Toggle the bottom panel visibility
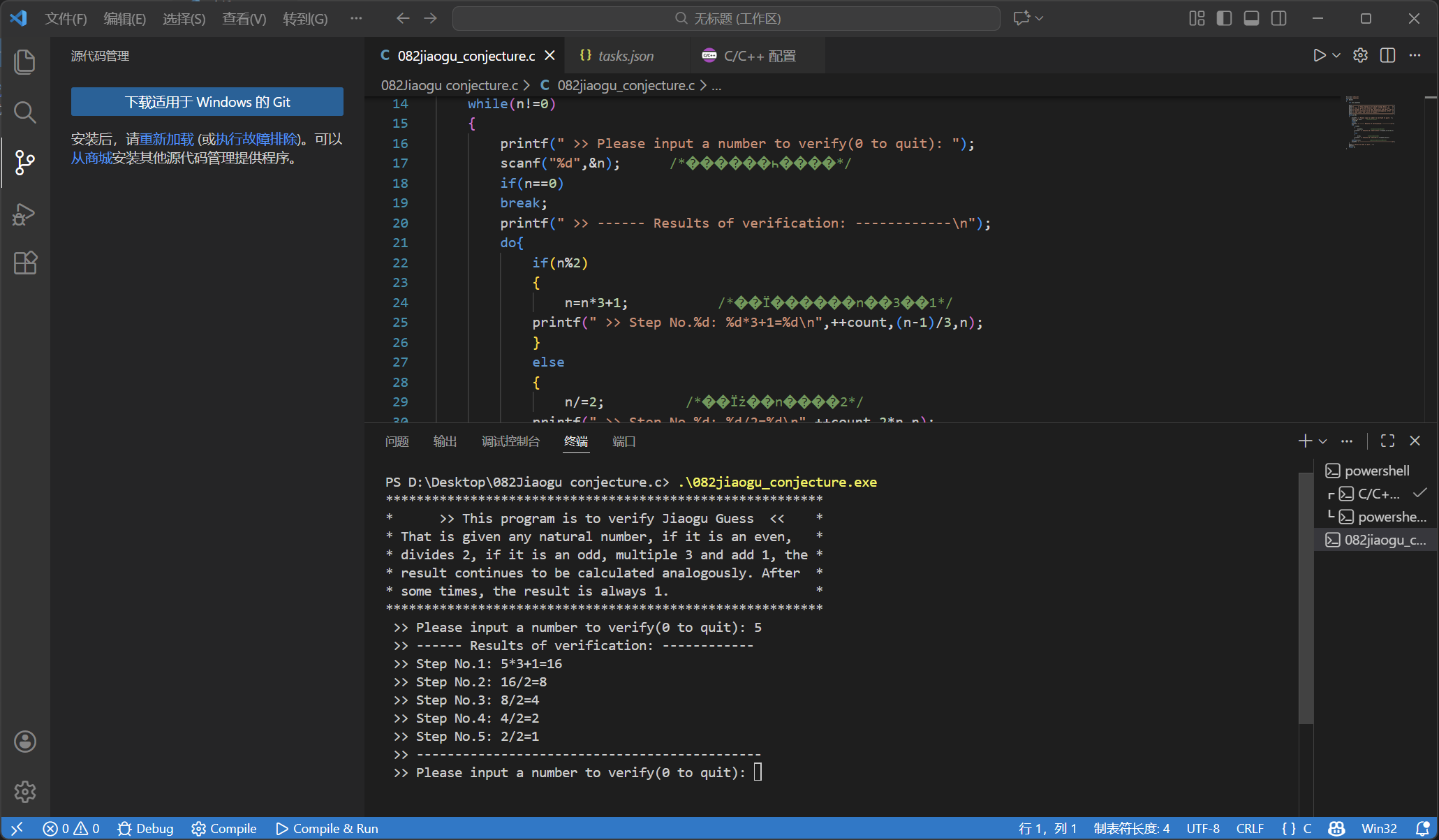Screen dimensions: 1439x840 tap(1251, 18)
